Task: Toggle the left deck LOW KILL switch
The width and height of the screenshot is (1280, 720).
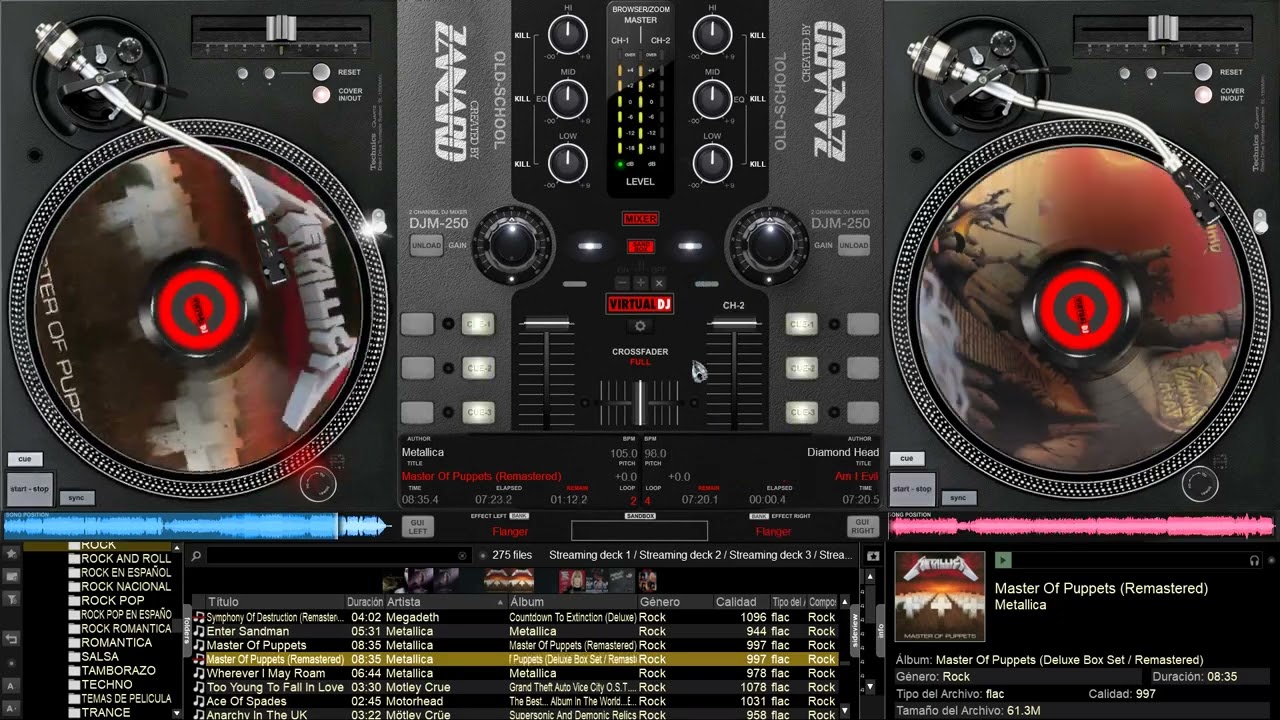Action: 522,164
